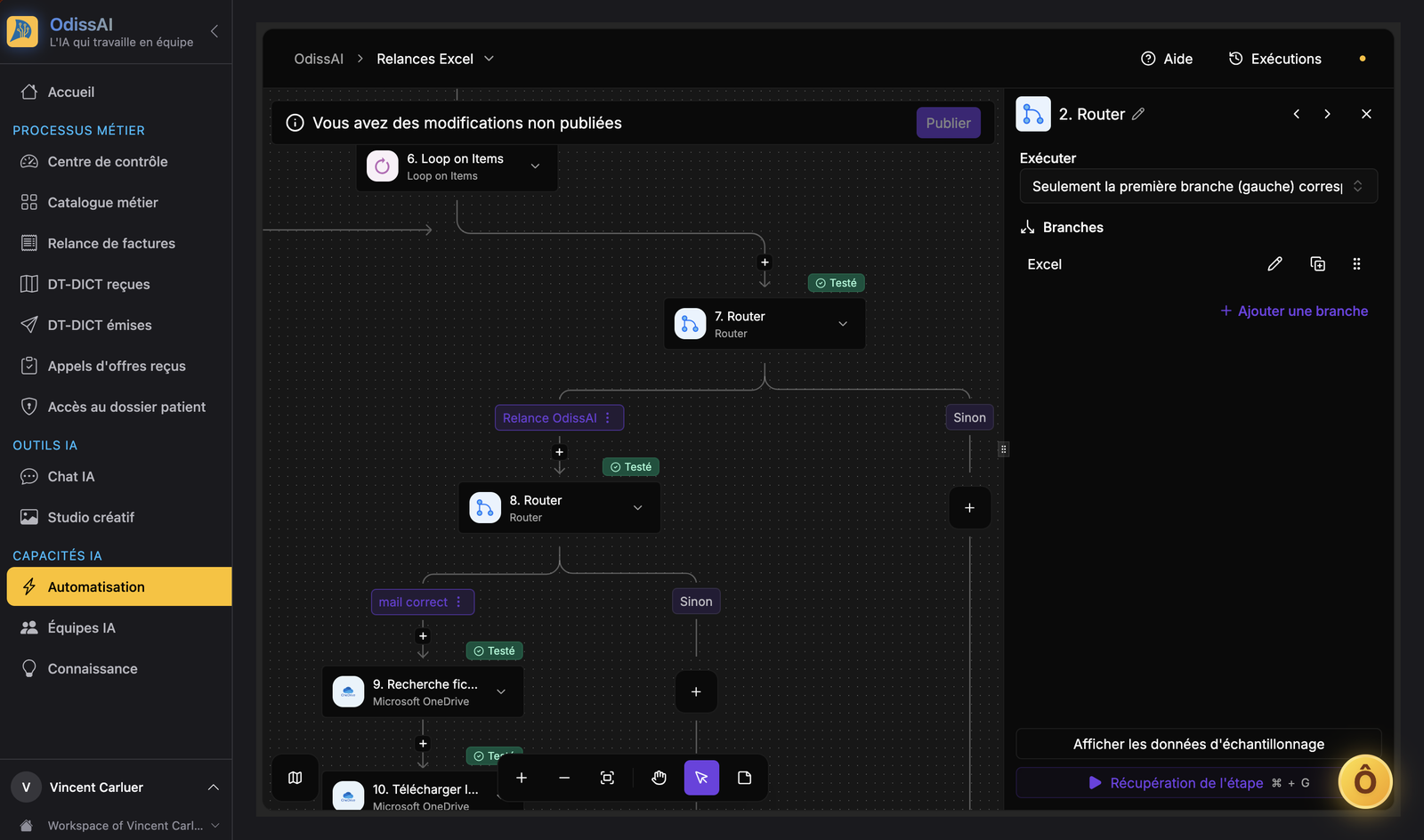
Task: Edit the Excel branch
Action: tap(1274, 264)
